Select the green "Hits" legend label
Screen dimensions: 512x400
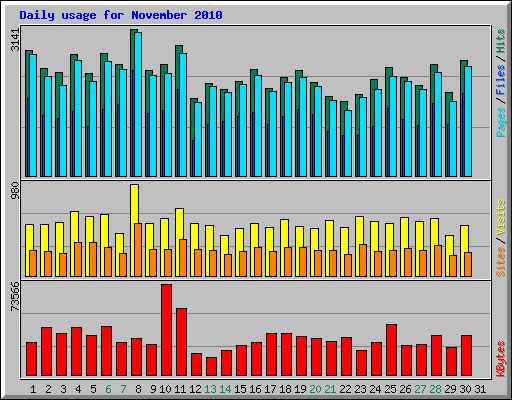(501, 41)
